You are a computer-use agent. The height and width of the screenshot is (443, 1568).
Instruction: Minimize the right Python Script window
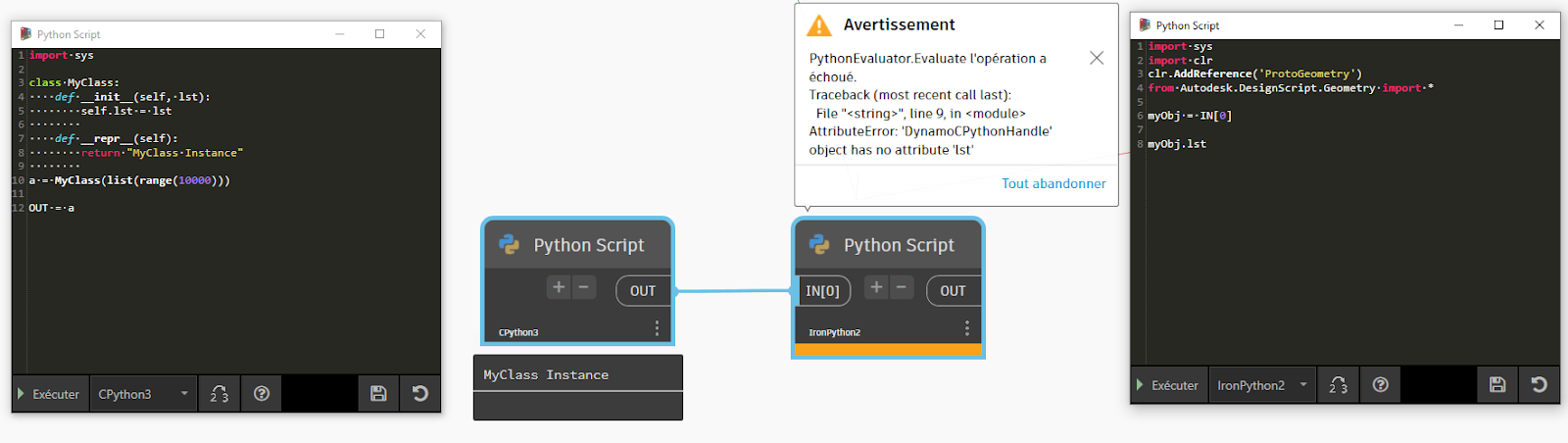click(1458, 25)
